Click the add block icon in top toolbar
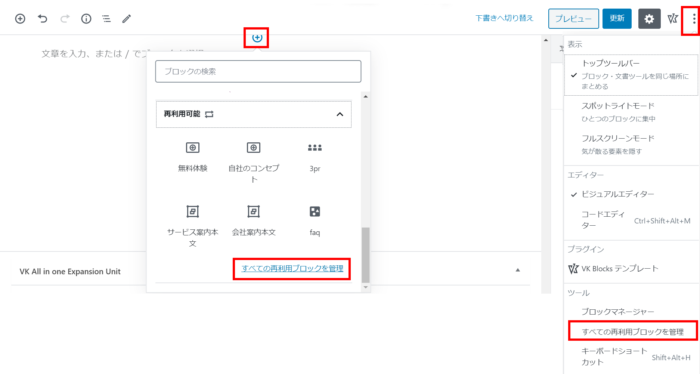 [20, 19]
